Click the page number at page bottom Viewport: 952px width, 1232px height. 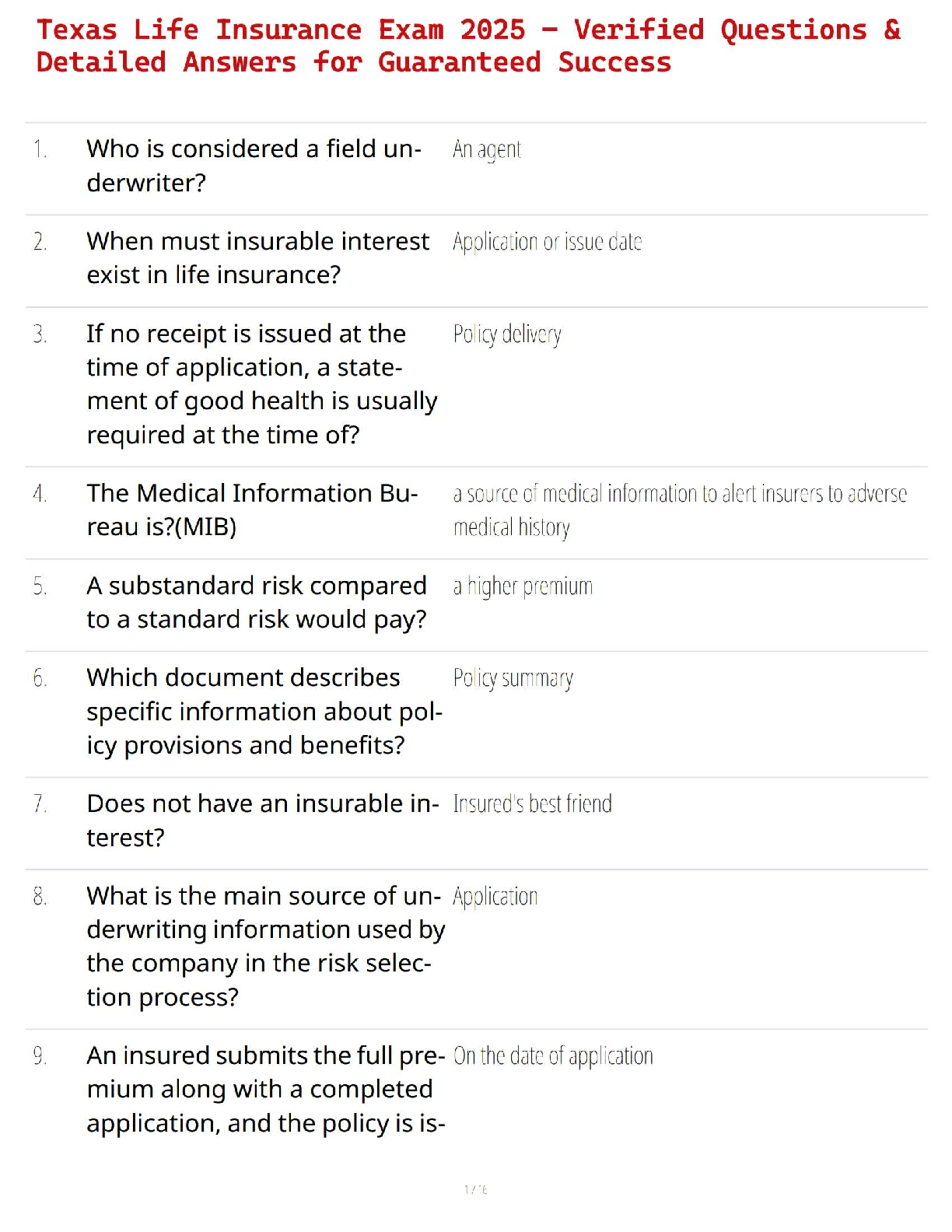coord(475,1189)
